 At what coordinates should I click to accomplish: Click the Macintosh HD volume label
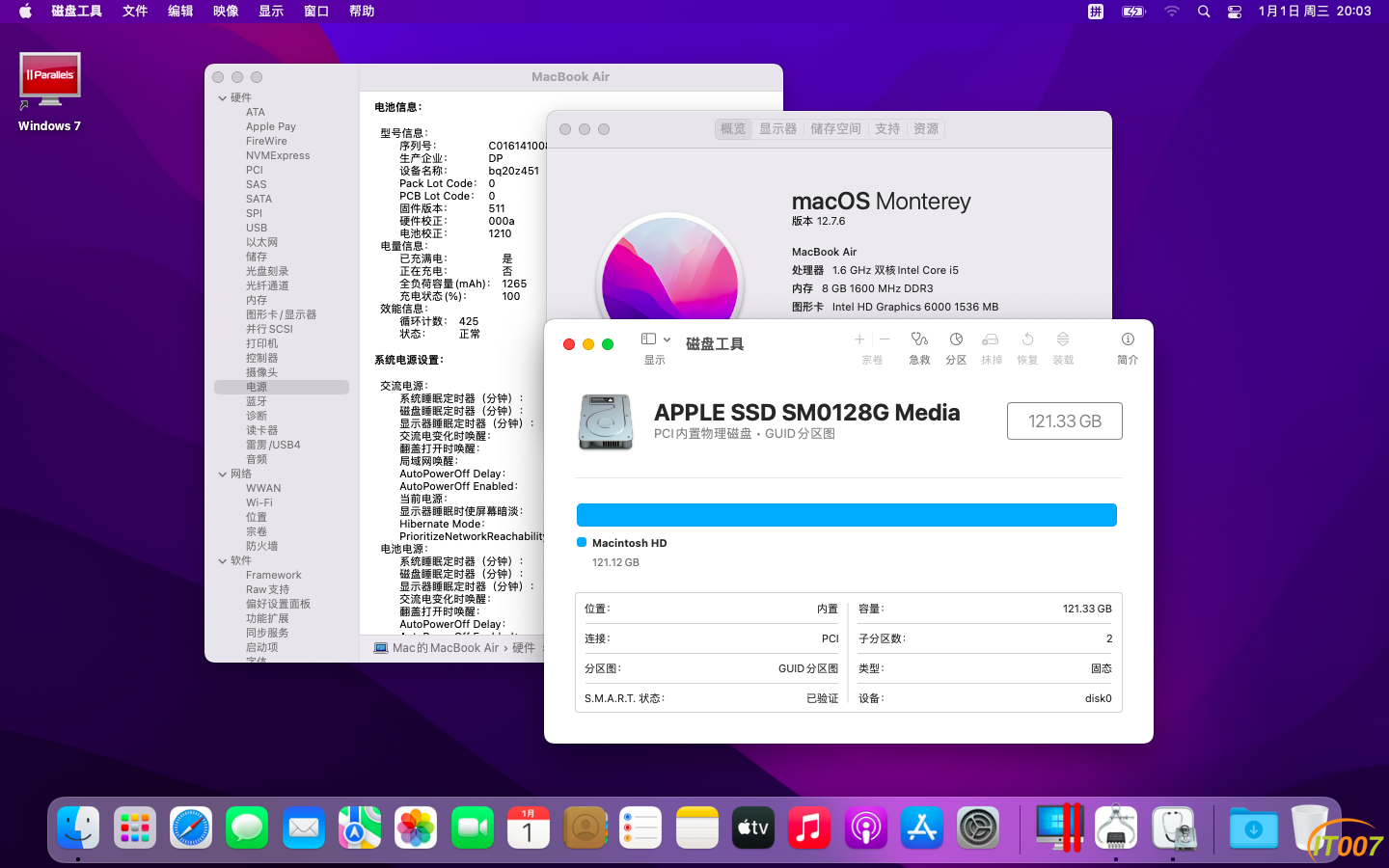click(x=630, y=543)
